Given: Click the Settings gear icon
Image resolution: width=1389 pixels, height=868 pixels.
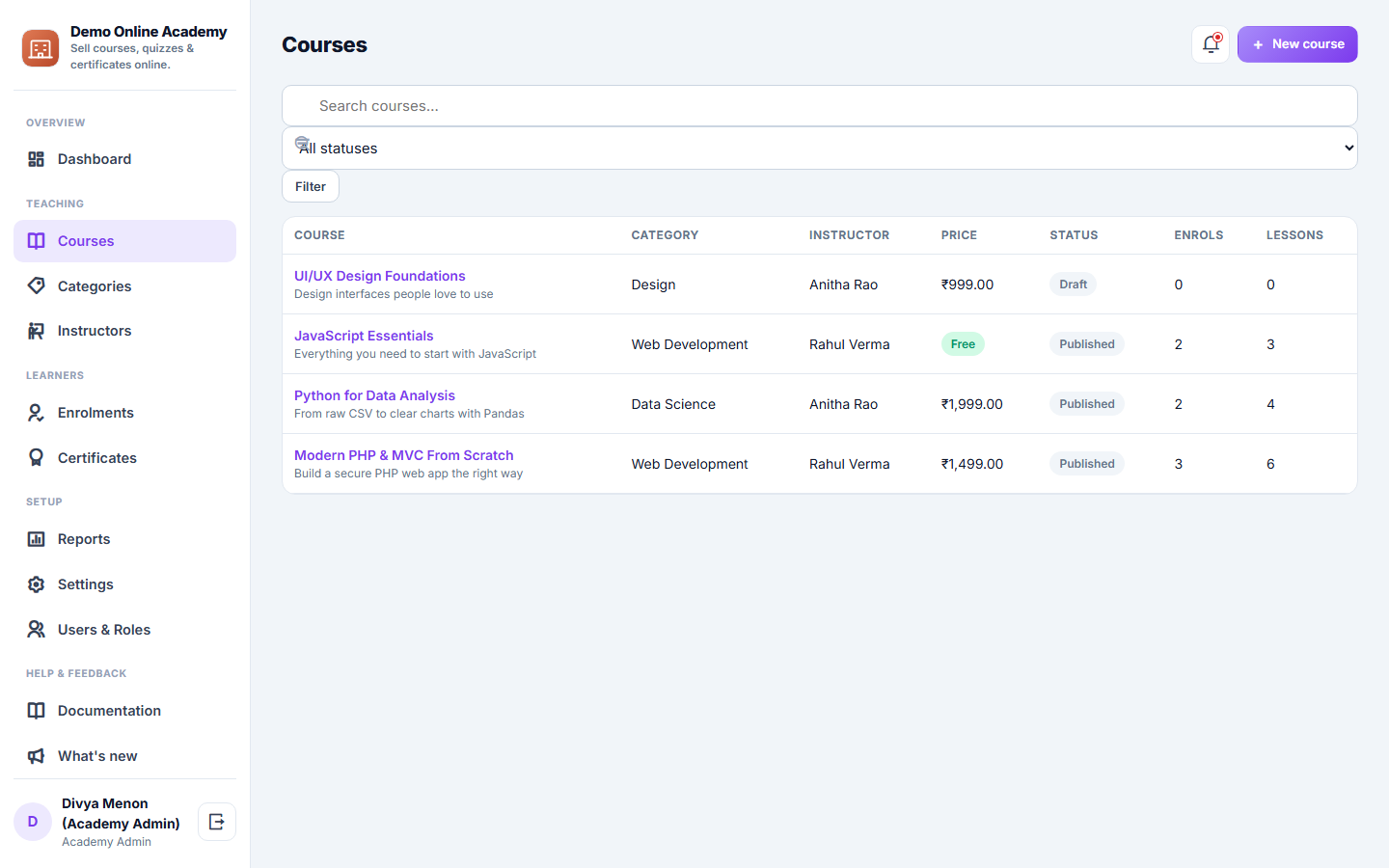Looking at the screenshot, I should click(x=36, y=584).
